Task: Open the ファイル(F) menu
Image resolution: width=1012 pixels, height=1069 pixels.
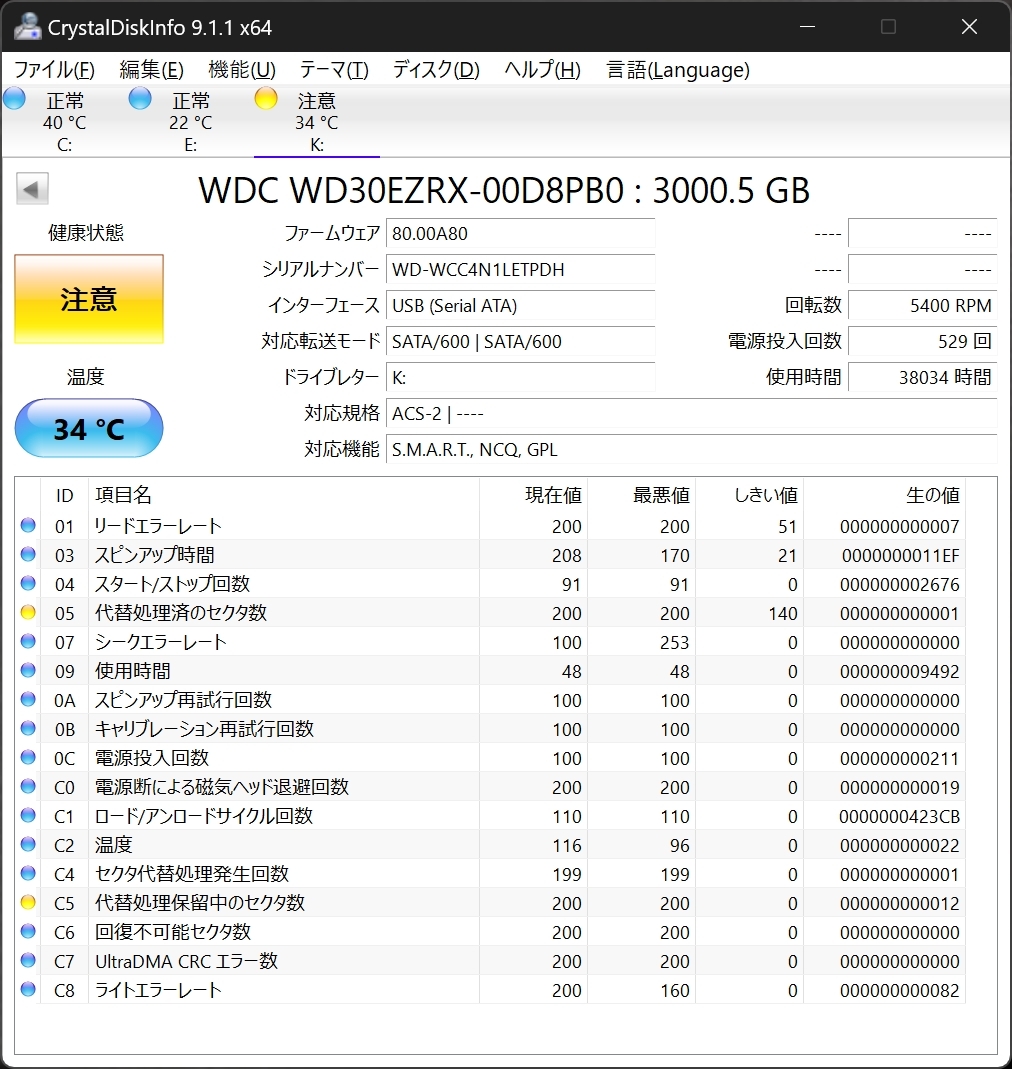Action: tap(55, 70)
